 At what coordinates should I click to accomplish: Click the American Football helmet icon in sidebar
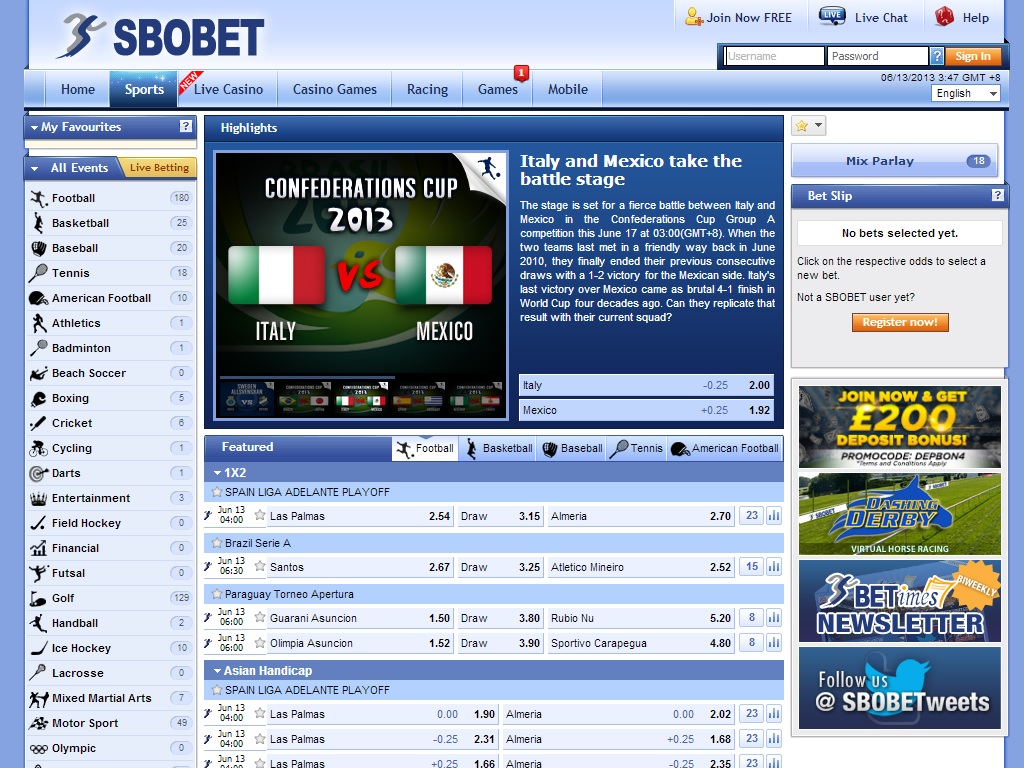coord(39,298)
